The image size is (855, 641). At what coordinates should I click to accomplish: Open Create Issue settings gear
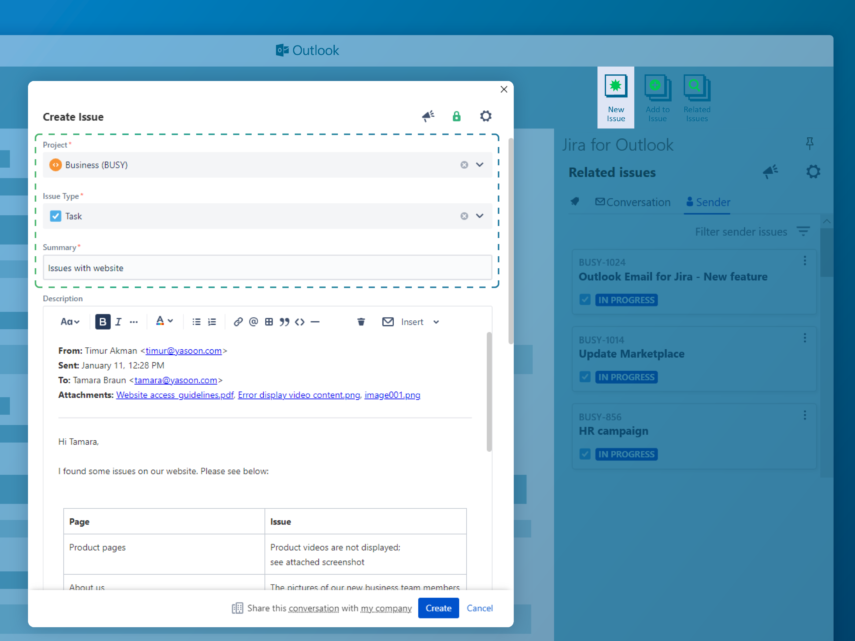point(485,116)
